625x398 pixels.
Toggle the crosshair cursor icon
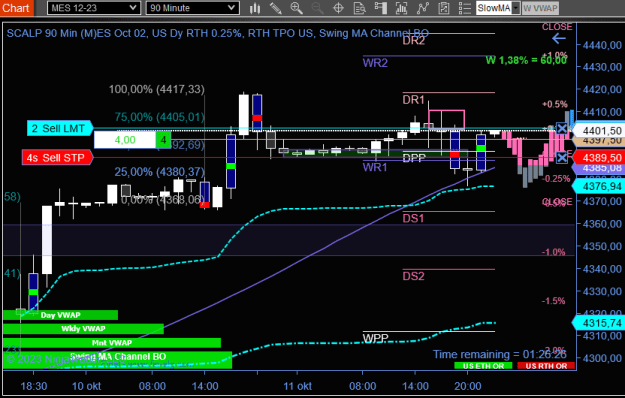pyautogui.click(x=338, y=8)
